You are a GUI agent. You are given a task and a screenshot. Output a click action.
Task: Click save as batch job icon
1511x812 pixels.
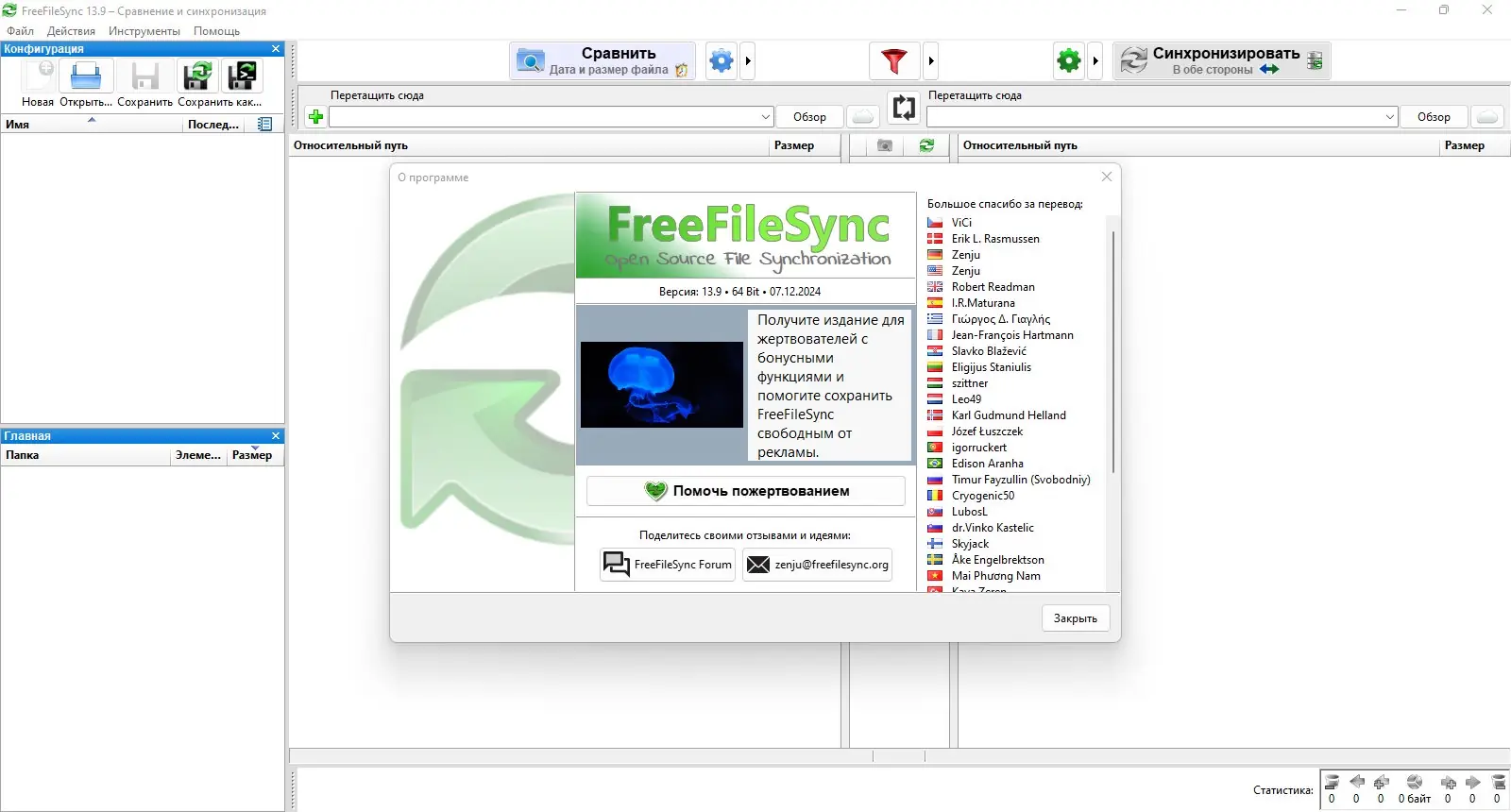(x=243, y=76)
